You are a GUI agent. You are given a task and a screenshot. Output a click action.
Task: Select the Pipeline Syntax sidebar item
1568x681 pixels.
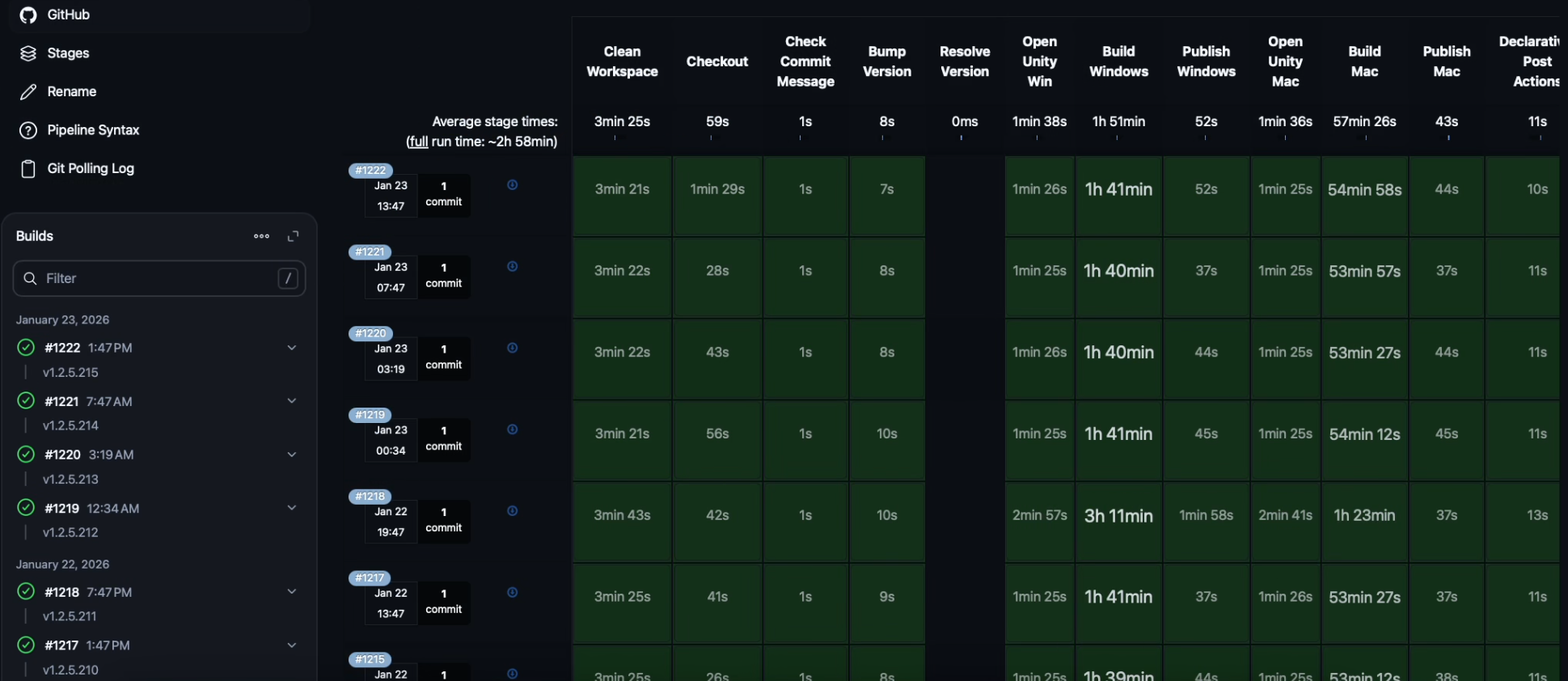point(93,130)
